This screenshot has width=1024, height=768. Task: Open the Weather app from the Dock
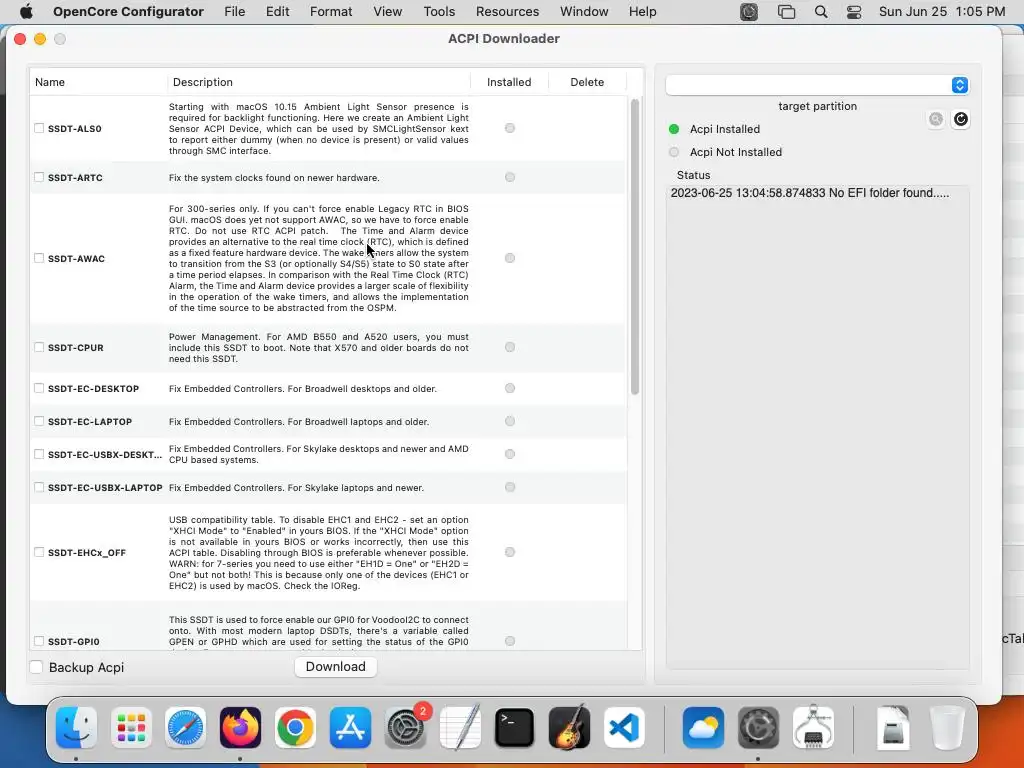point(703,728)
